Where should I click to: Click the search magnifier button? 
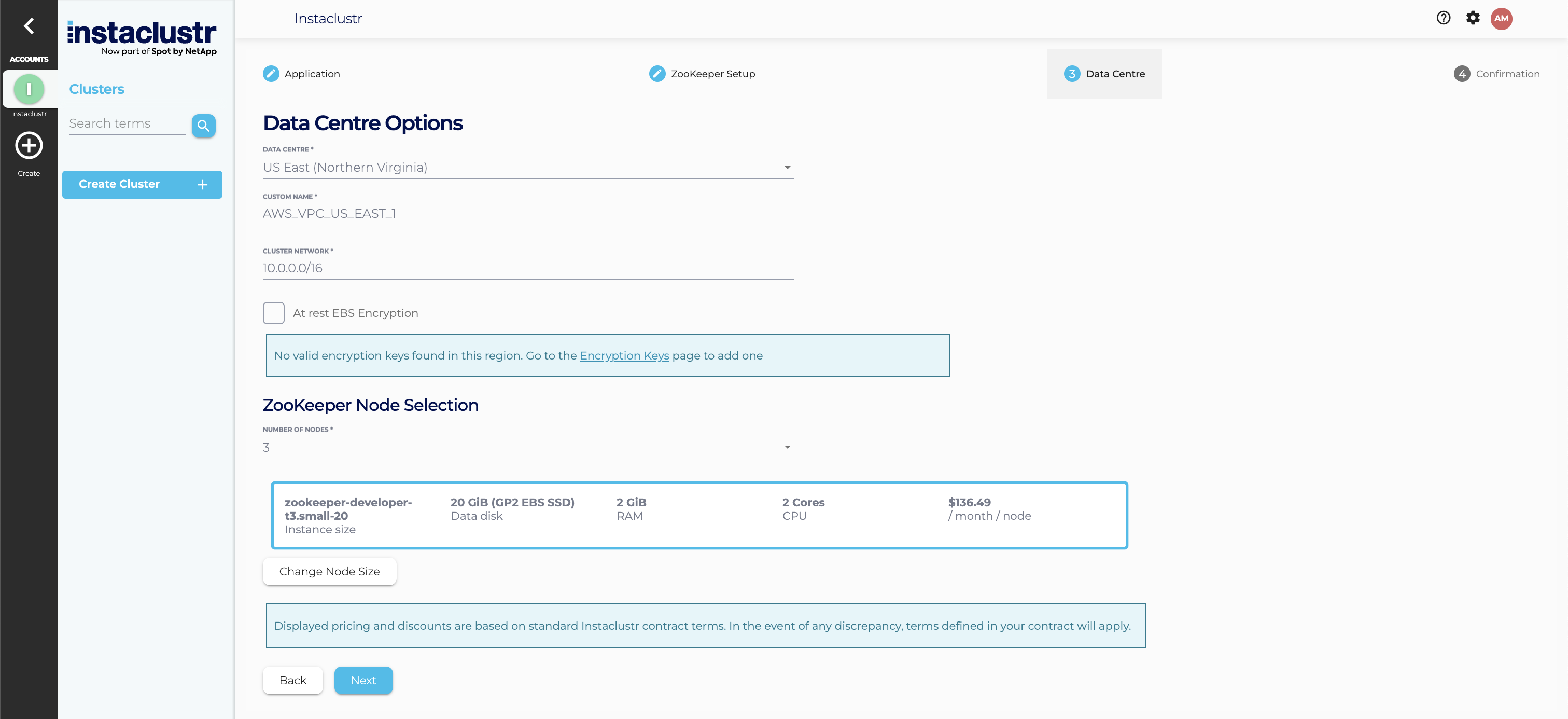click(203, 126)
